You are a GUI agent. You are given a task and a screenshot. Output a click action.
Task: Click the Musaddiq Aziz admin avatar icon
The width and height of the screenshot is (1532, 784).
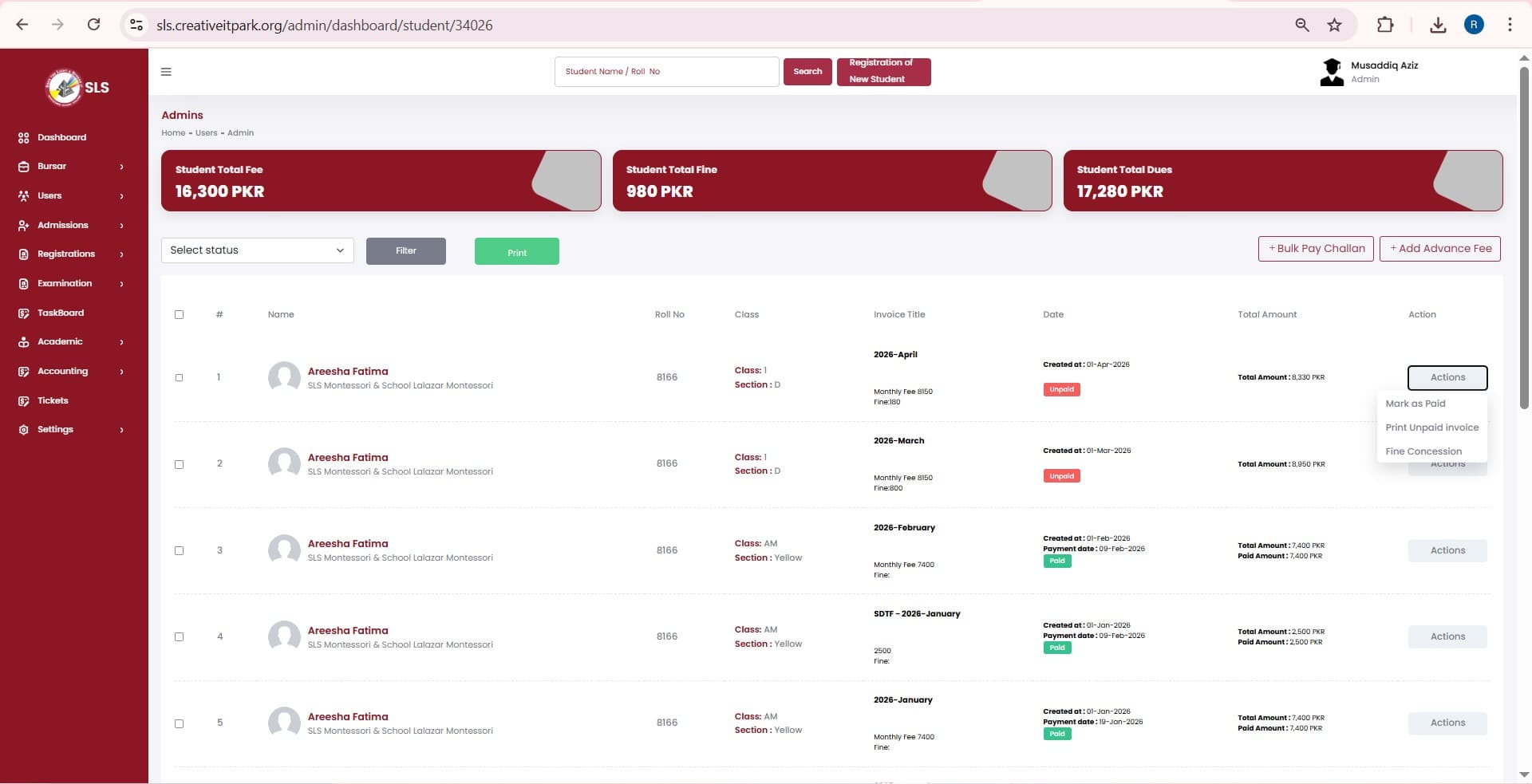pos(1332,73)
